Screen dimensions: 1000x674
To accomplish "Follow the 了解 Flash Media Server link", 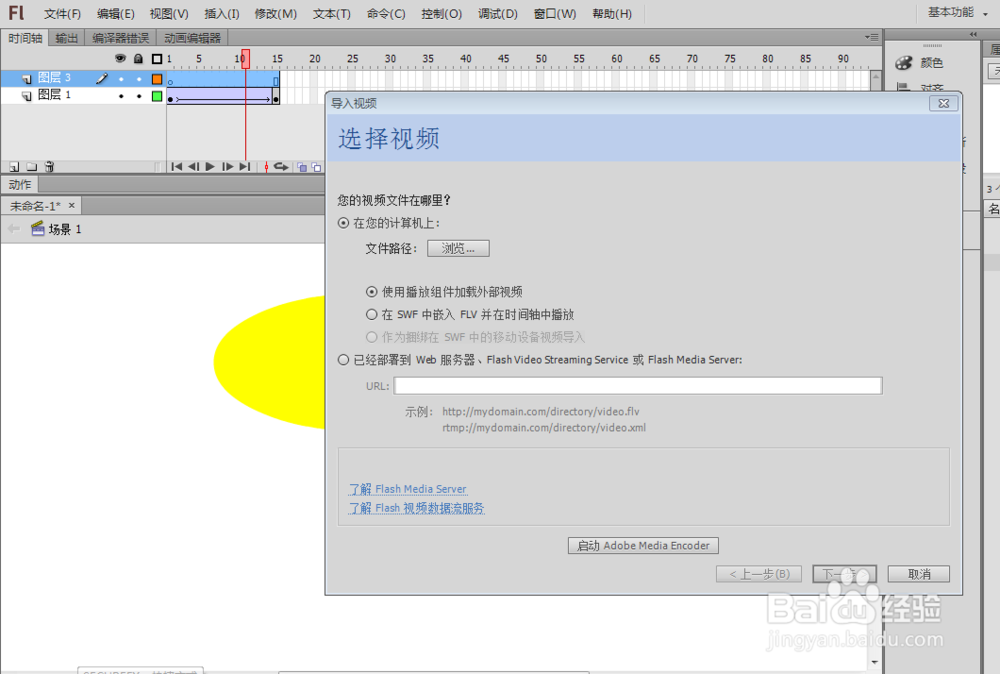I will coord(407,489).
